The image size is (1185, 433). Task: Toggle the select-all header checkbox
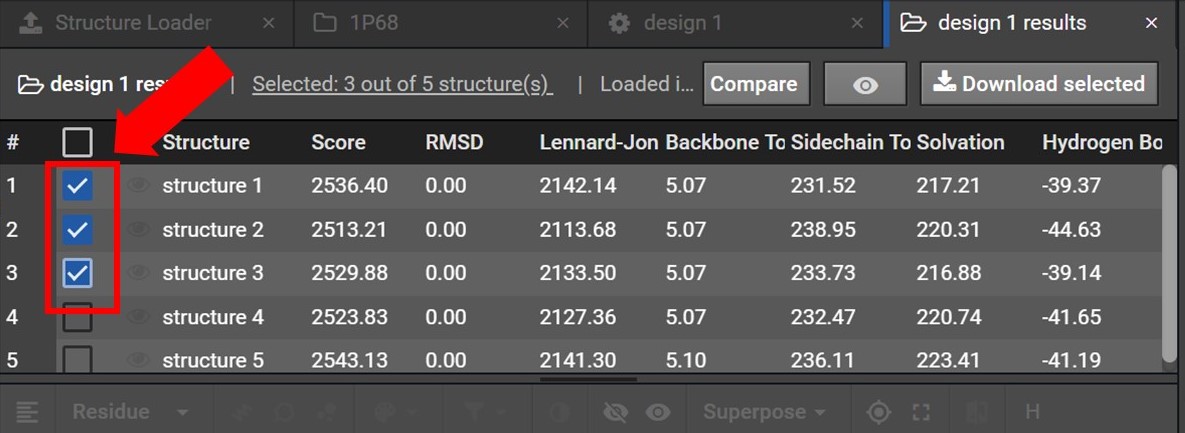(78, 143)
